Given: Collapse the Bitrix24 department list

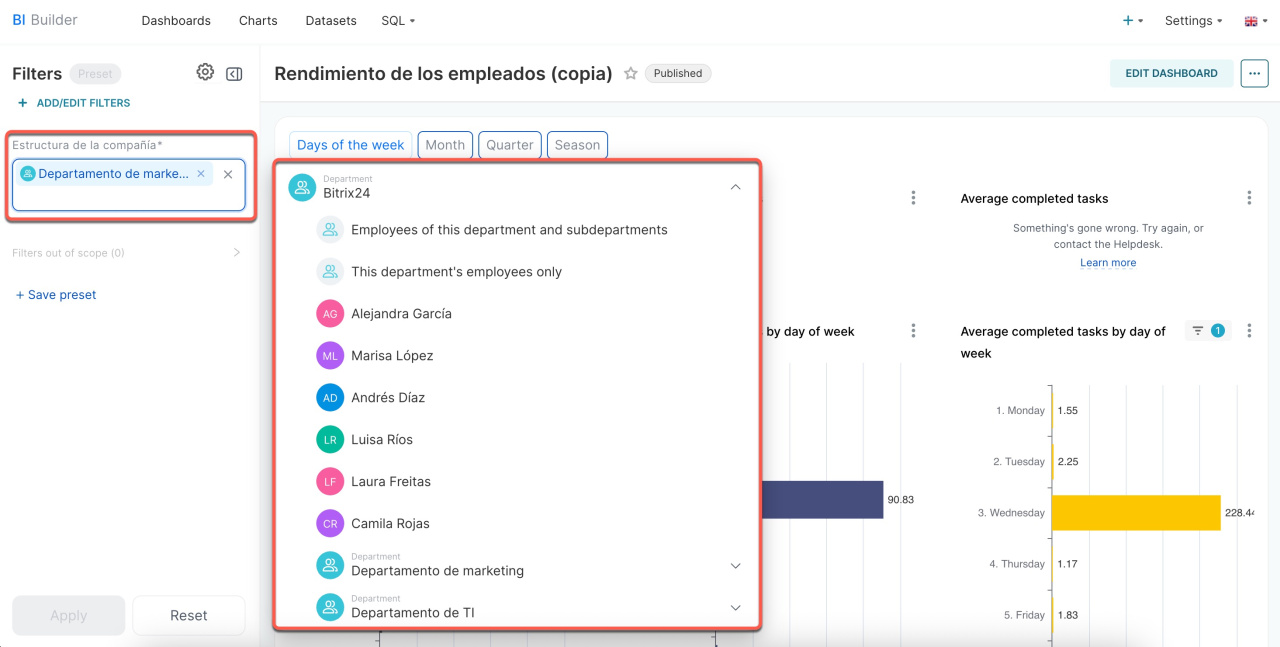Looking at the screenshot, I should 735,187.
